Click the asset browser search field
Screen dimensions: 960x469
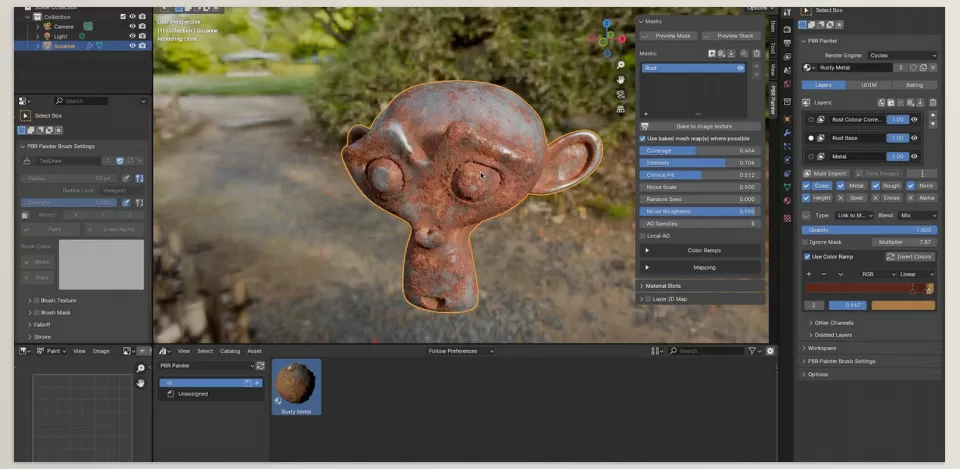[706, 351]
